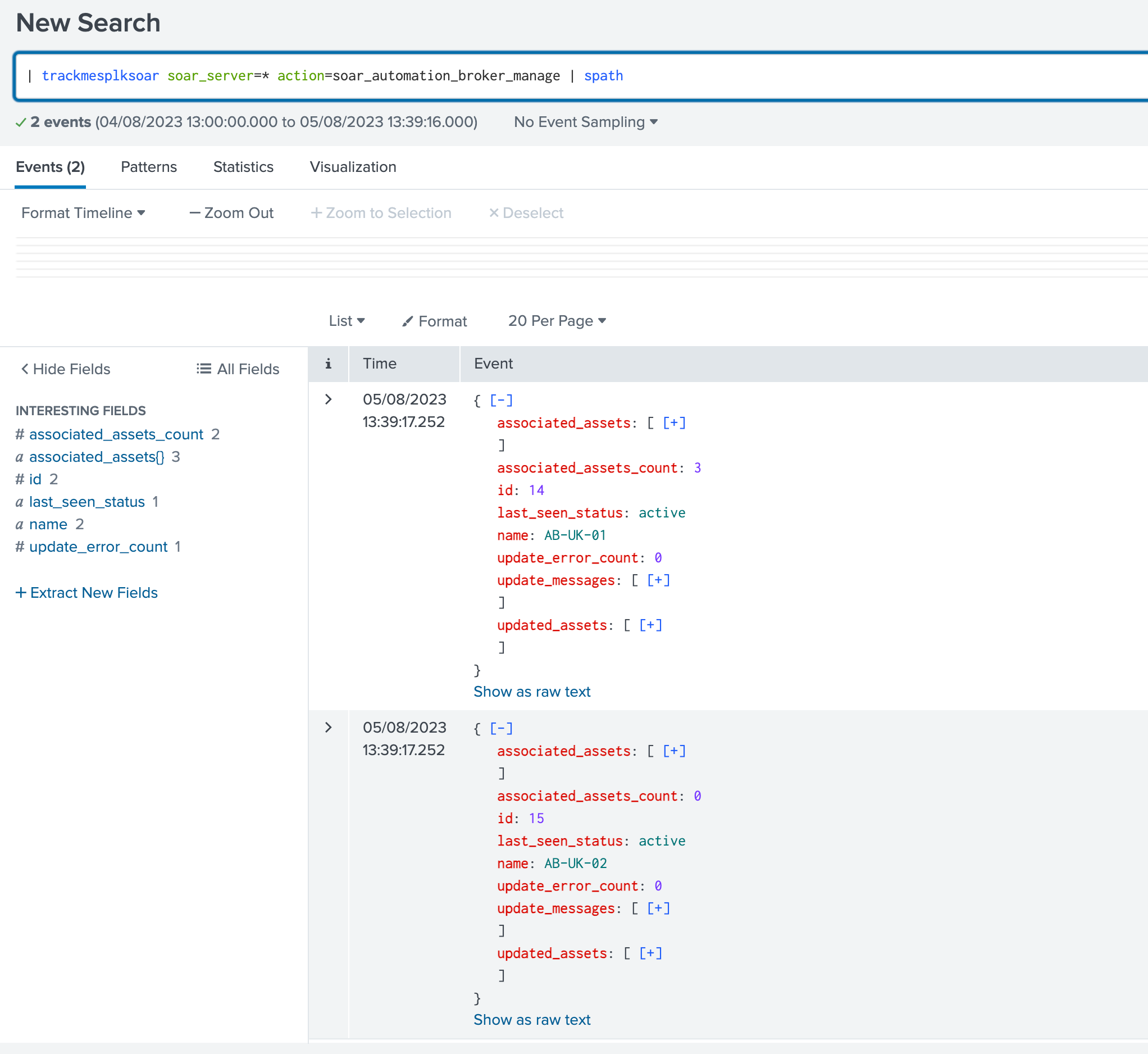This screenshot has width=1148, height=1054.
Task: Click the Zoom Out button
Action: pyautogui.click(x=231, y=213)
